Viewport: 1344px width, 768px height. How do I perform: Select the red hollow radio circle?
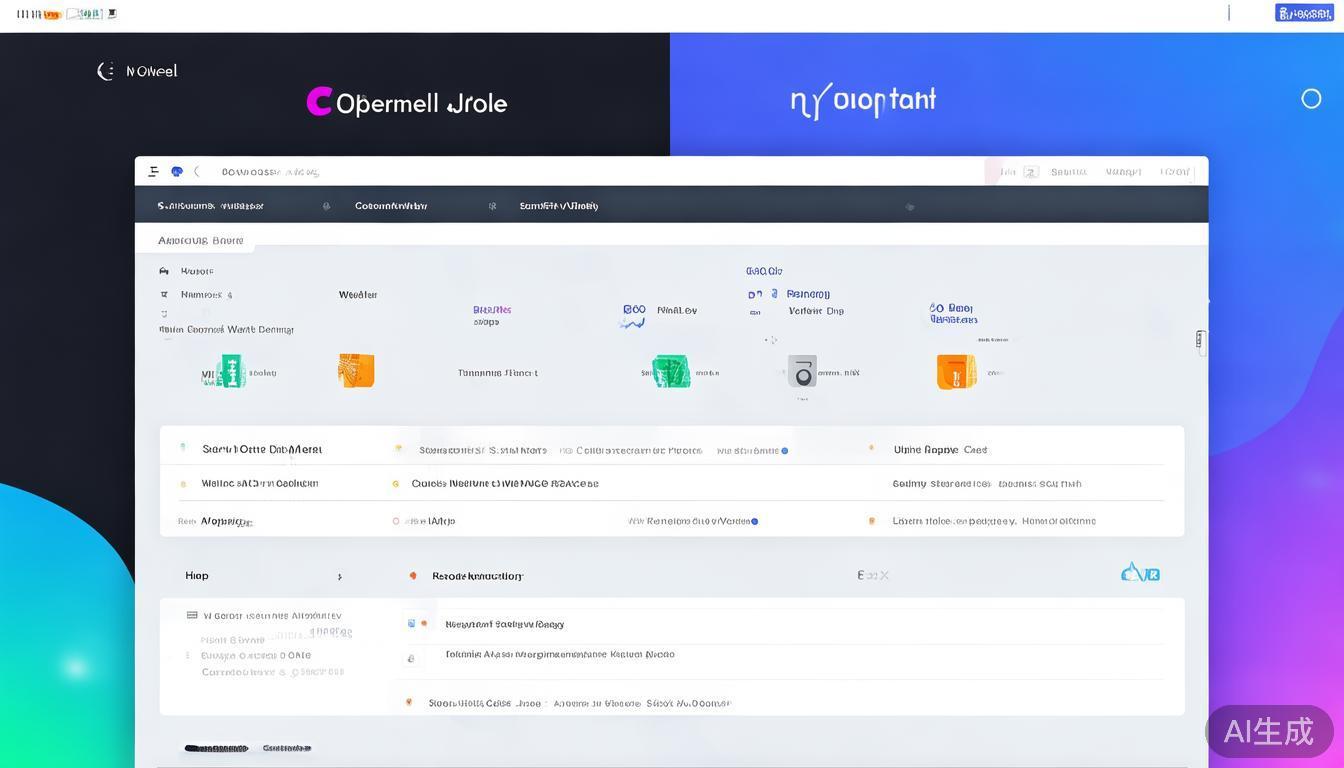pyautogui.click(x=396, y=521)
